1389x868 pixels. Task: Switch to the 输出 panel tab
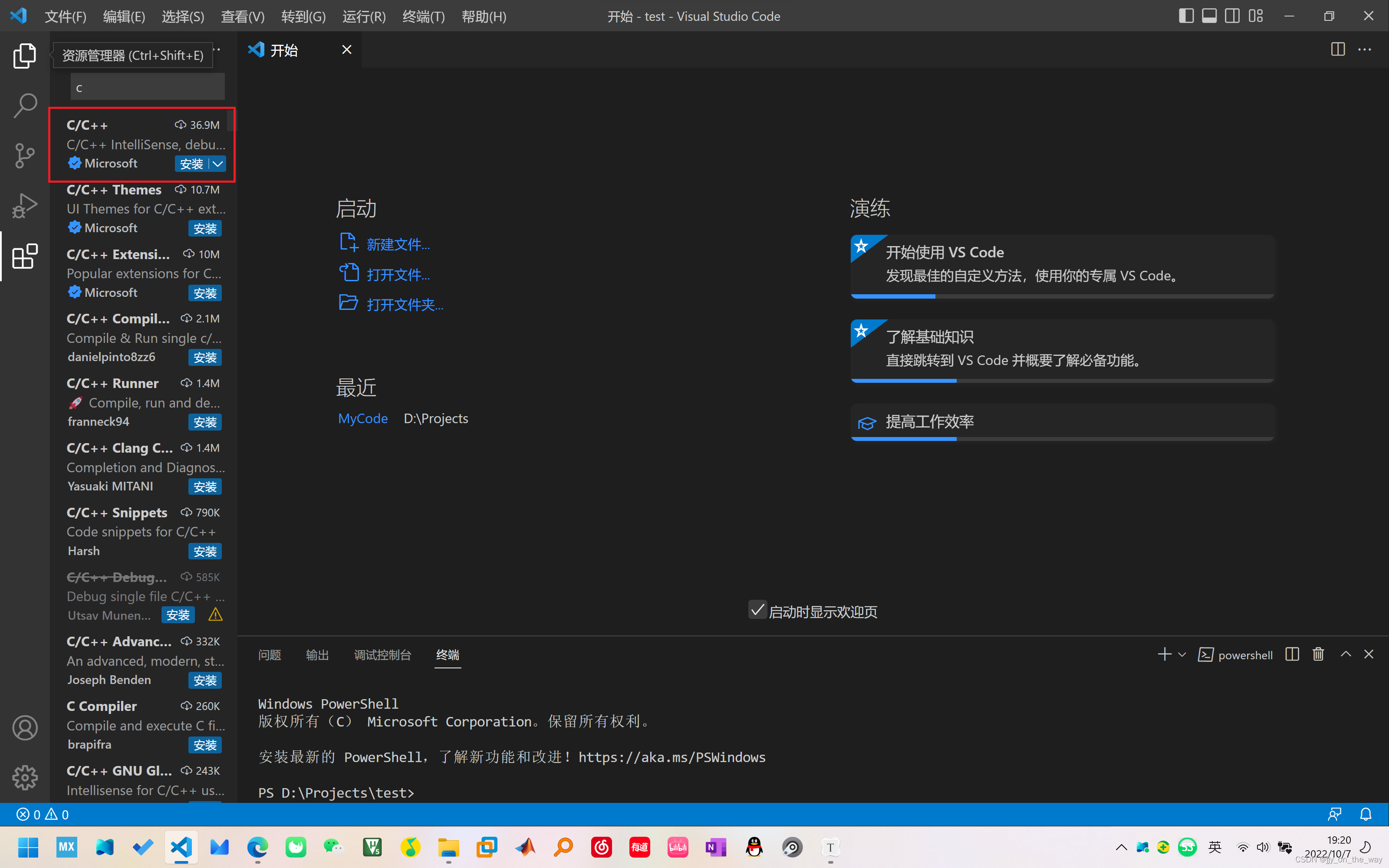[317, 654]
